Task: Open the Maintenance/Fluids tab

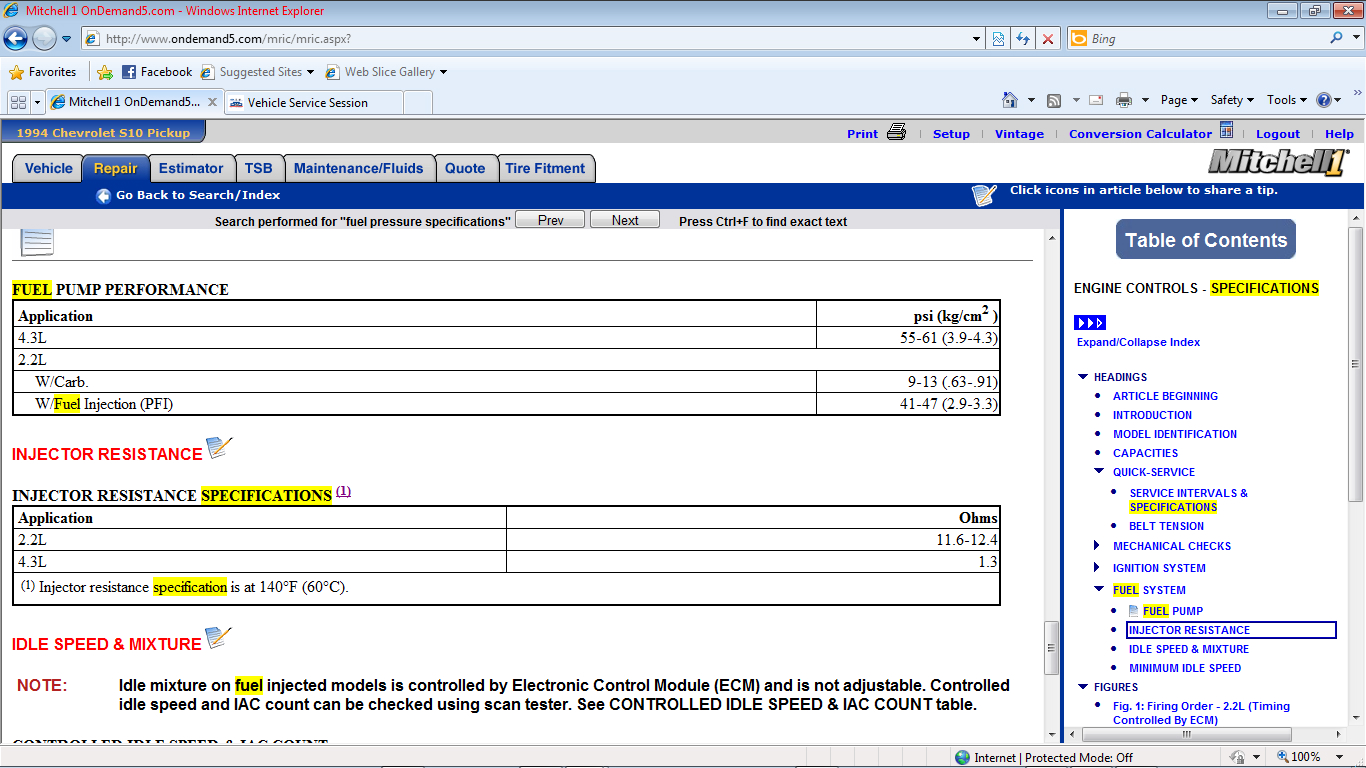Action: [359, 169]
